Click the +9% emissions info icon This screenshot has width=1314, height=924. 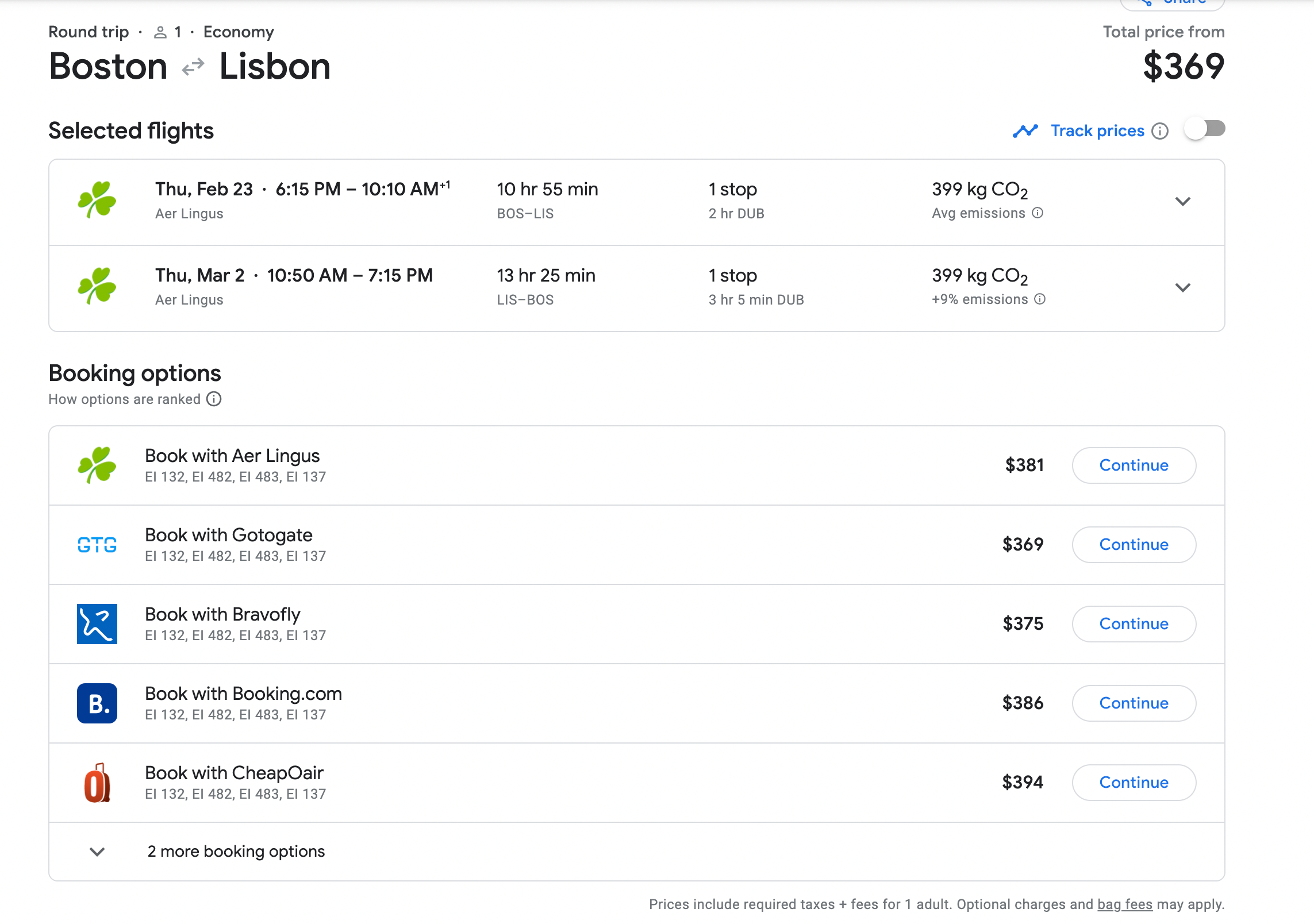click(1040, 299)
